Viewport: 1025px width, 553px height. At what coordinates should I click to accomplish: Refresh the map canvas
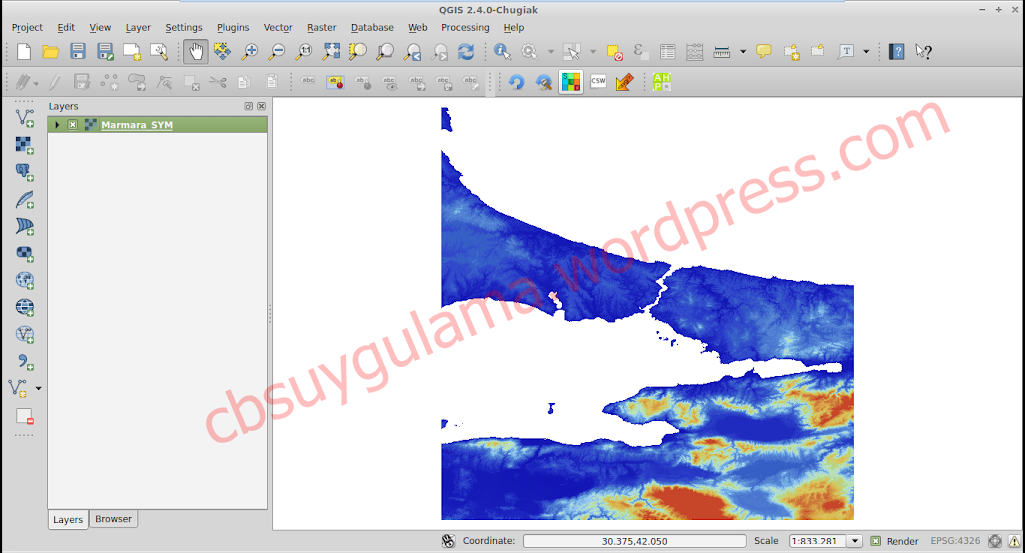click(x=465, y=52)
